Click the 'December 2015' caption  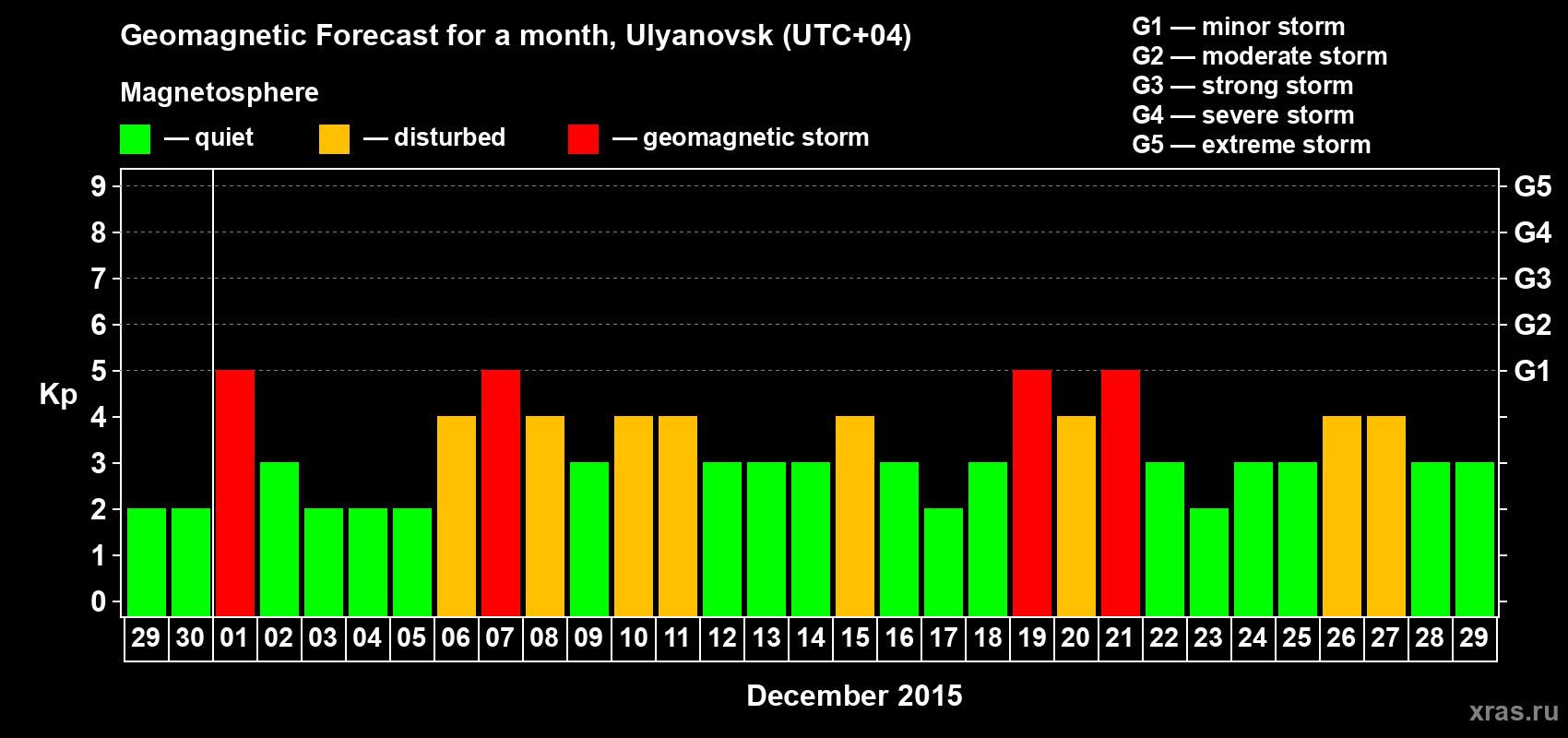(x=854, y=696)
